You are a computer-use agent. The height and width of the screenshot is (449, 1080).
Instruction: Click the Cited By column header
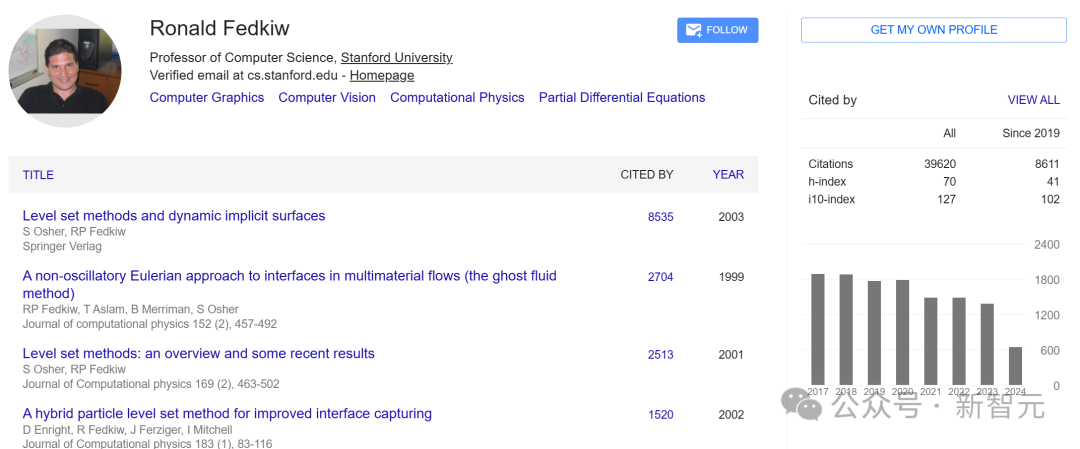pyautogui.click(x=646, y=175)
